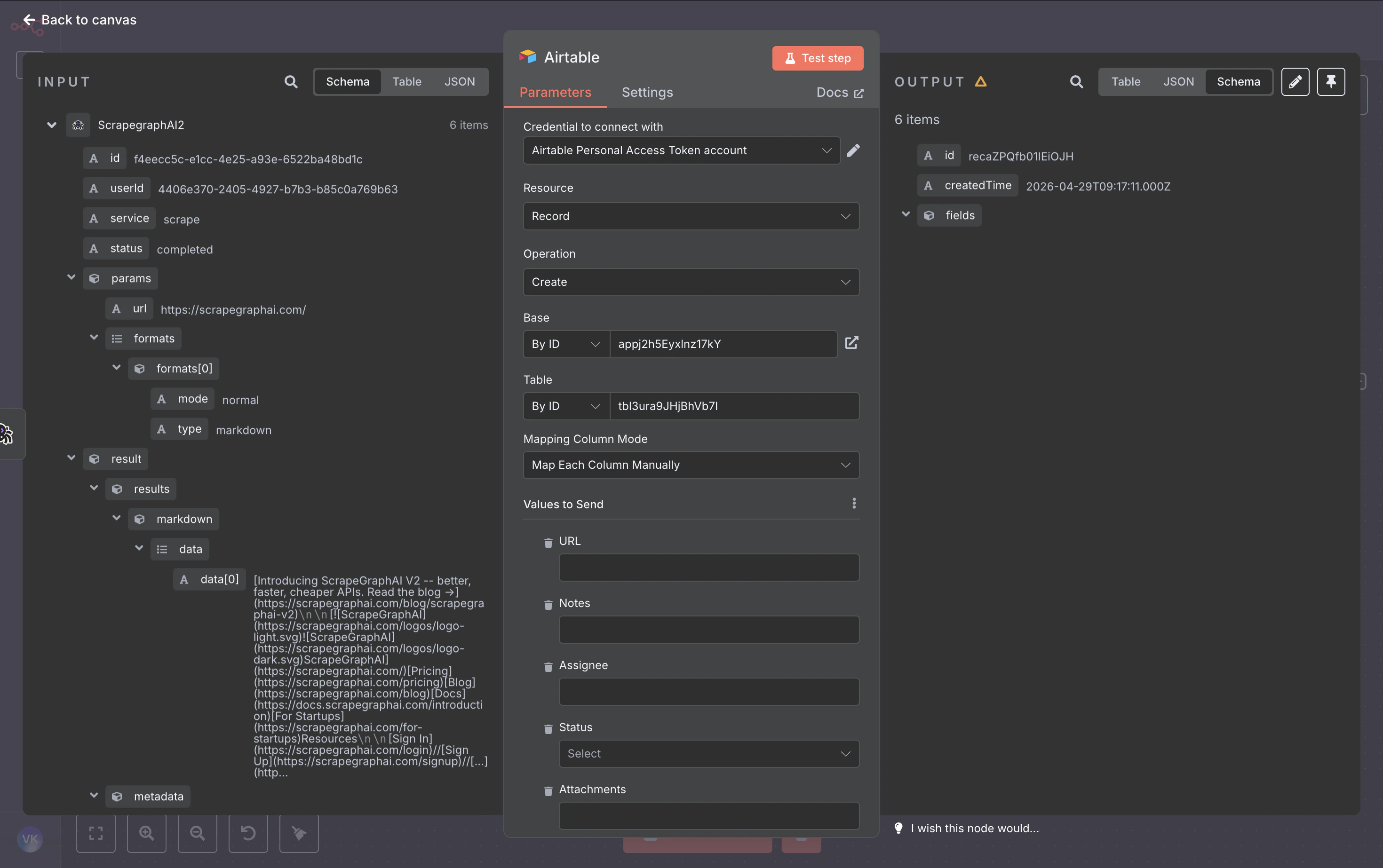Viewport: 1383px width, 868px height.
Task: Click 'I wish this node would...' link
Action: [974, 828]
